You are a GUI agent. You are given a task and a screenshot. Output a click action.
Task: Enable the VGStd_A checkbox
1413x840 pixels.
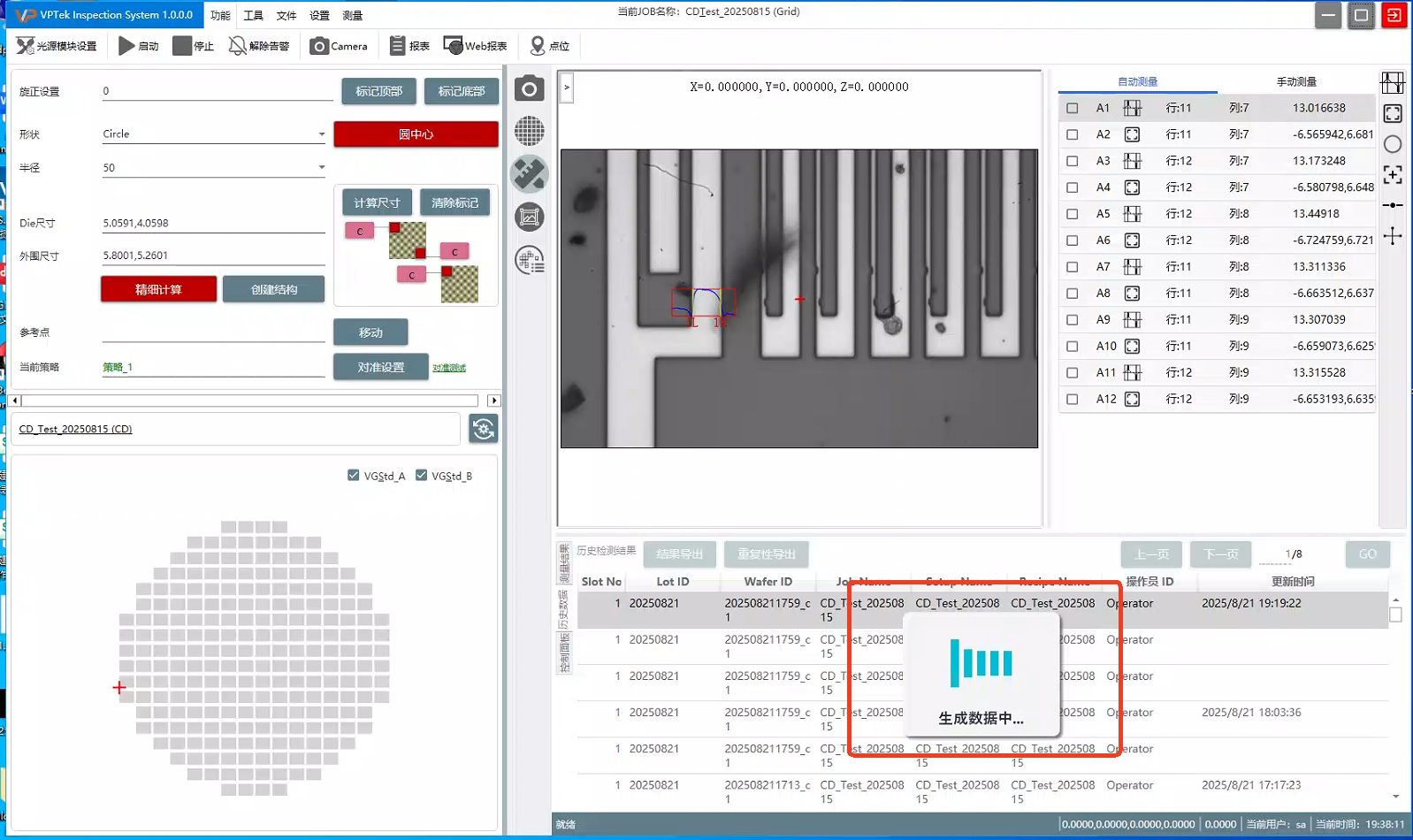pos(354,476)
